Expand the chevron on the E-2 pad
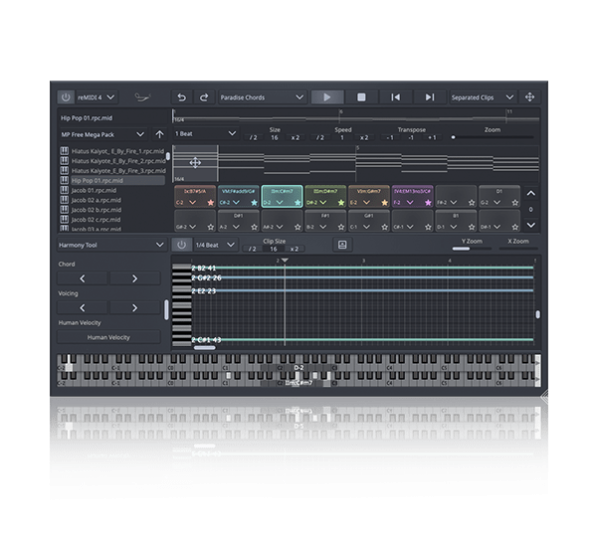 coord(366,203)
